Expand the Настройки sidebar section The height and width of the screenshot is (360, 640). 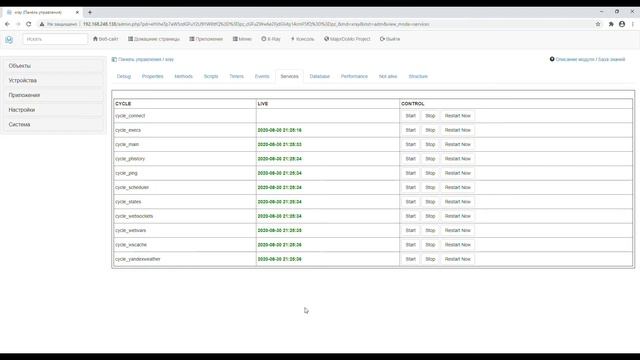pyautogui.click(x=53, y=110)
